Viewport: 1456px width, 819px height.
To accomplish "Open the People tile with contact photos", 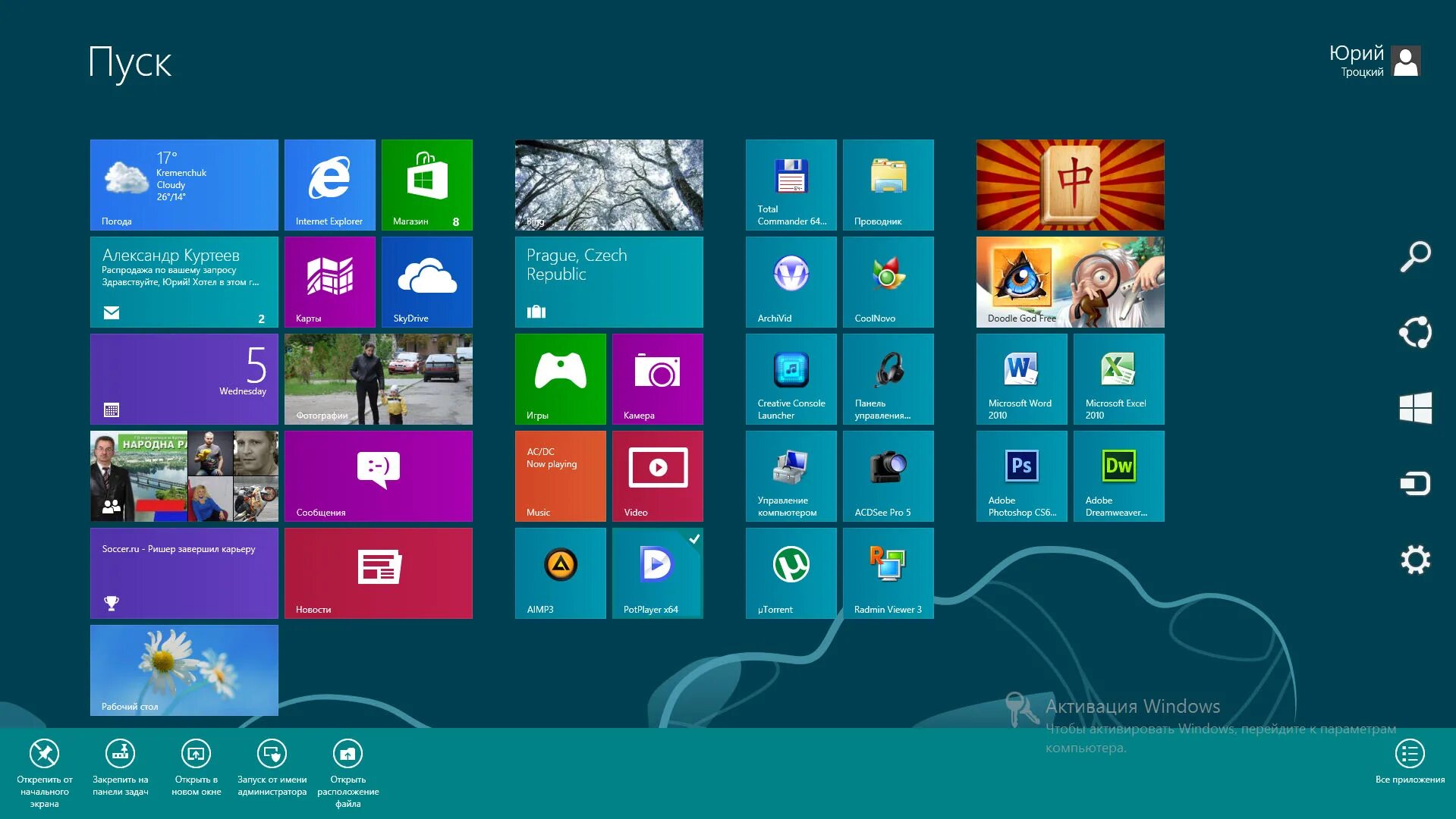I will point(184,476).
